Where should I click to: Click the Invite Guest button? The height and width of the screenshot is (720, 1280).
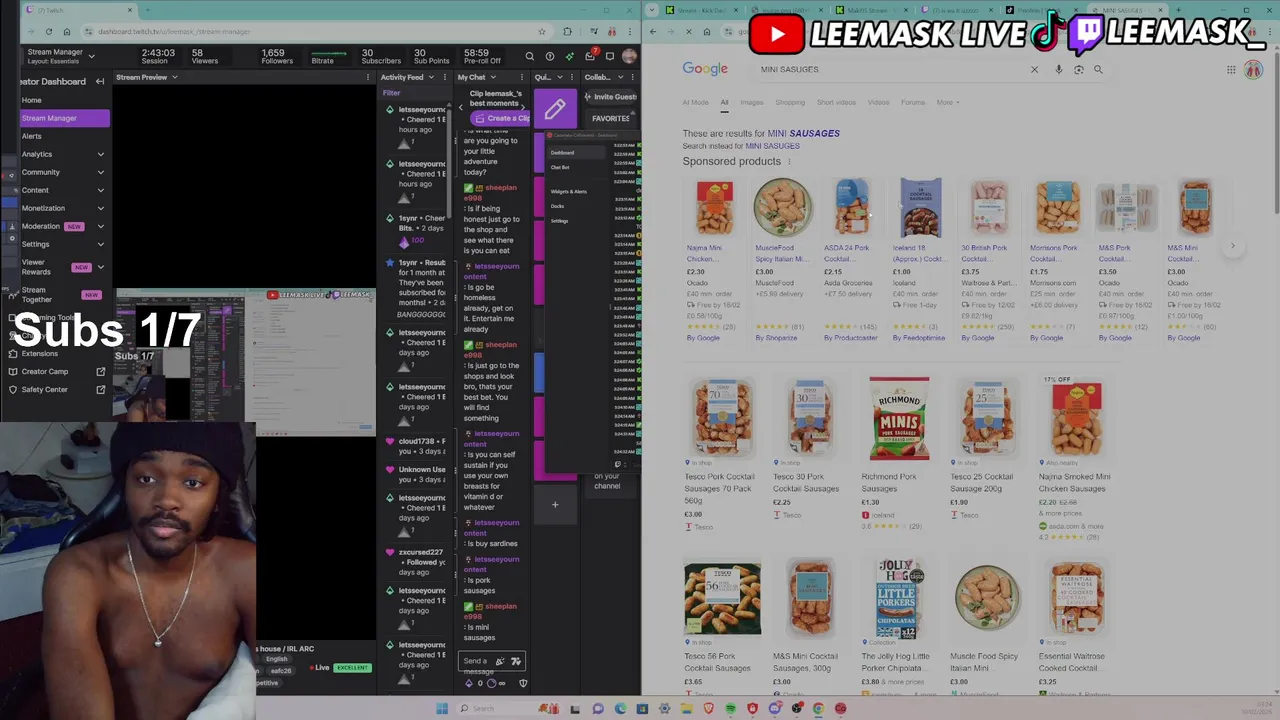click(610, 97)
